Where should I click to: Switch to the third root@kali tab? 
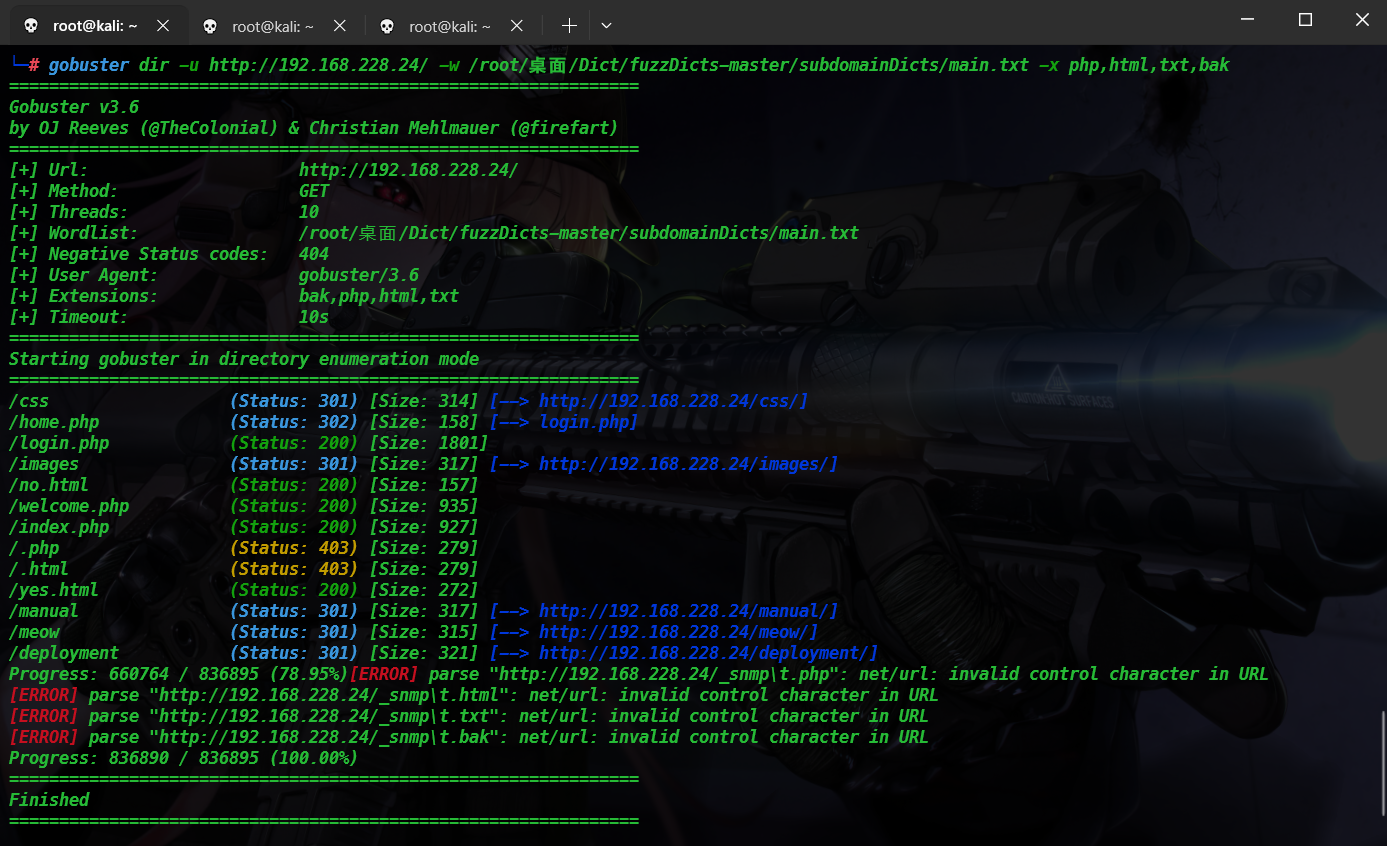(451, 26)
